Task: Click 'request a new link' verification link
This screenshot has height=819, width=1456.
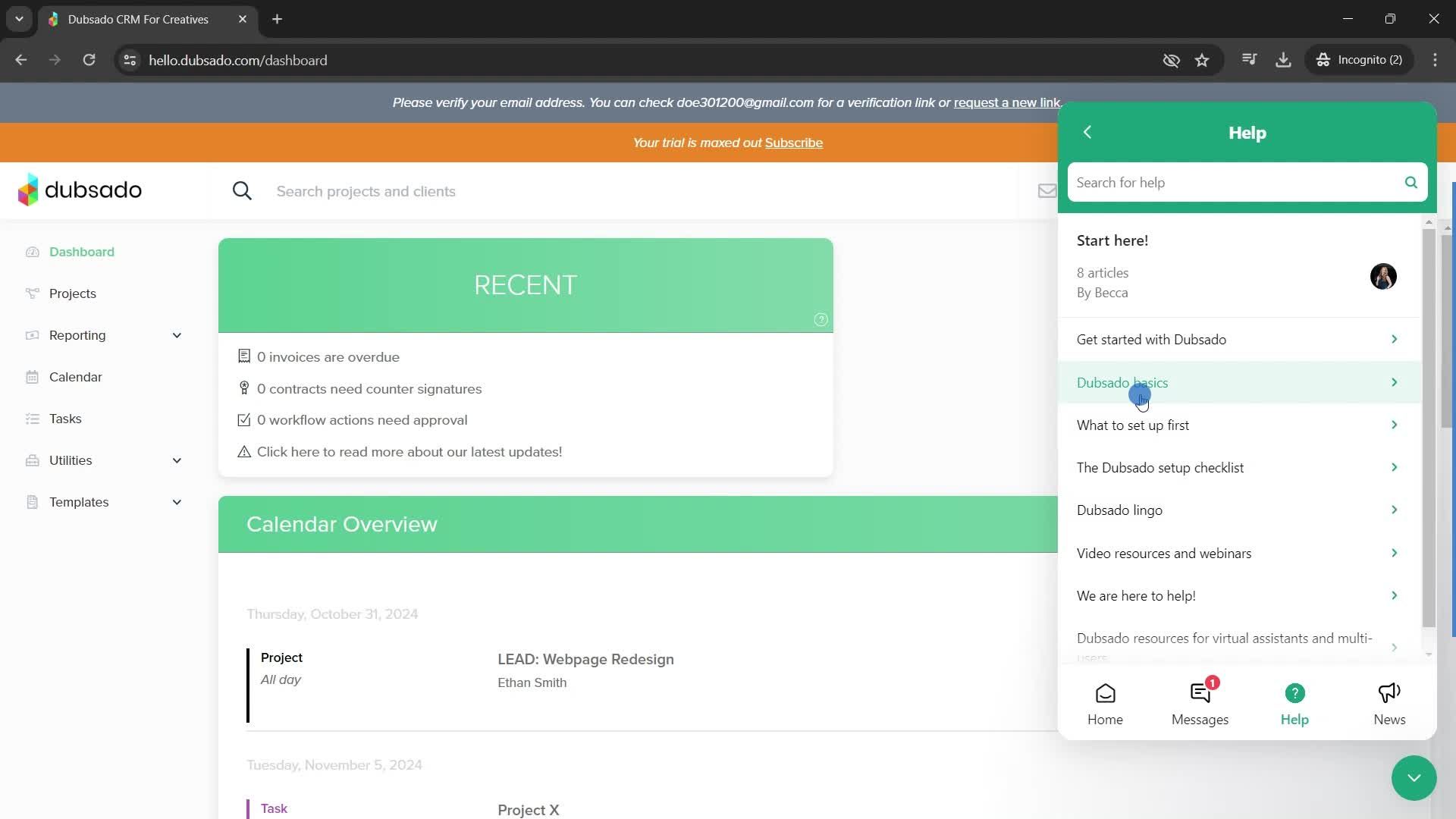Action: point(1006,102)
